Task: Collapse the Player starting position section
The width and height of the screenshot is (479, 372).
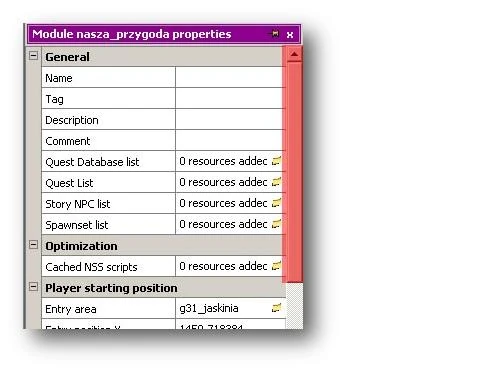Action: click(33, 287)
